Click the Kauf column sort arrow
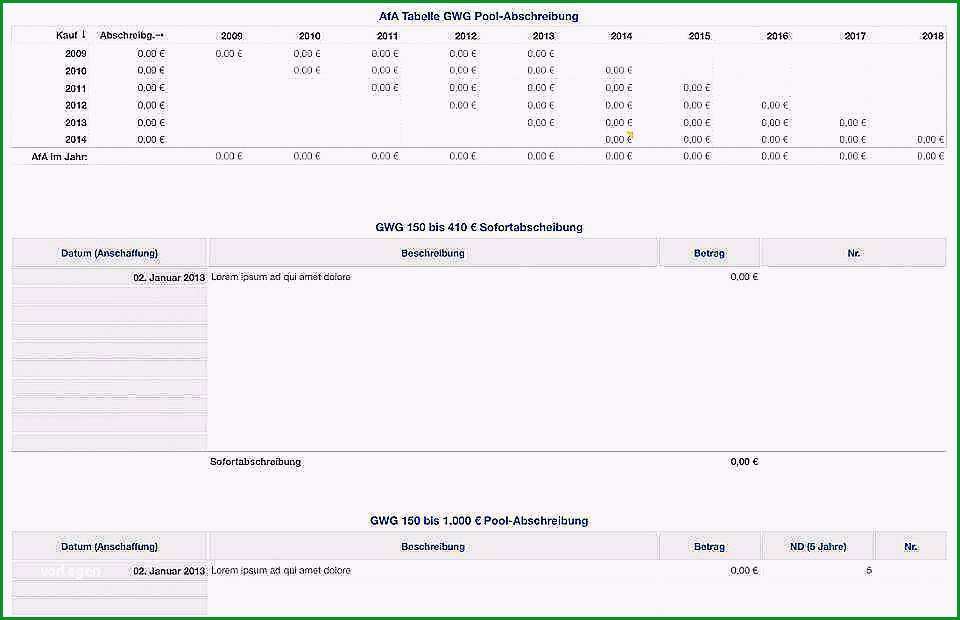This screenshot has height=620, width=960. point(84,35)
